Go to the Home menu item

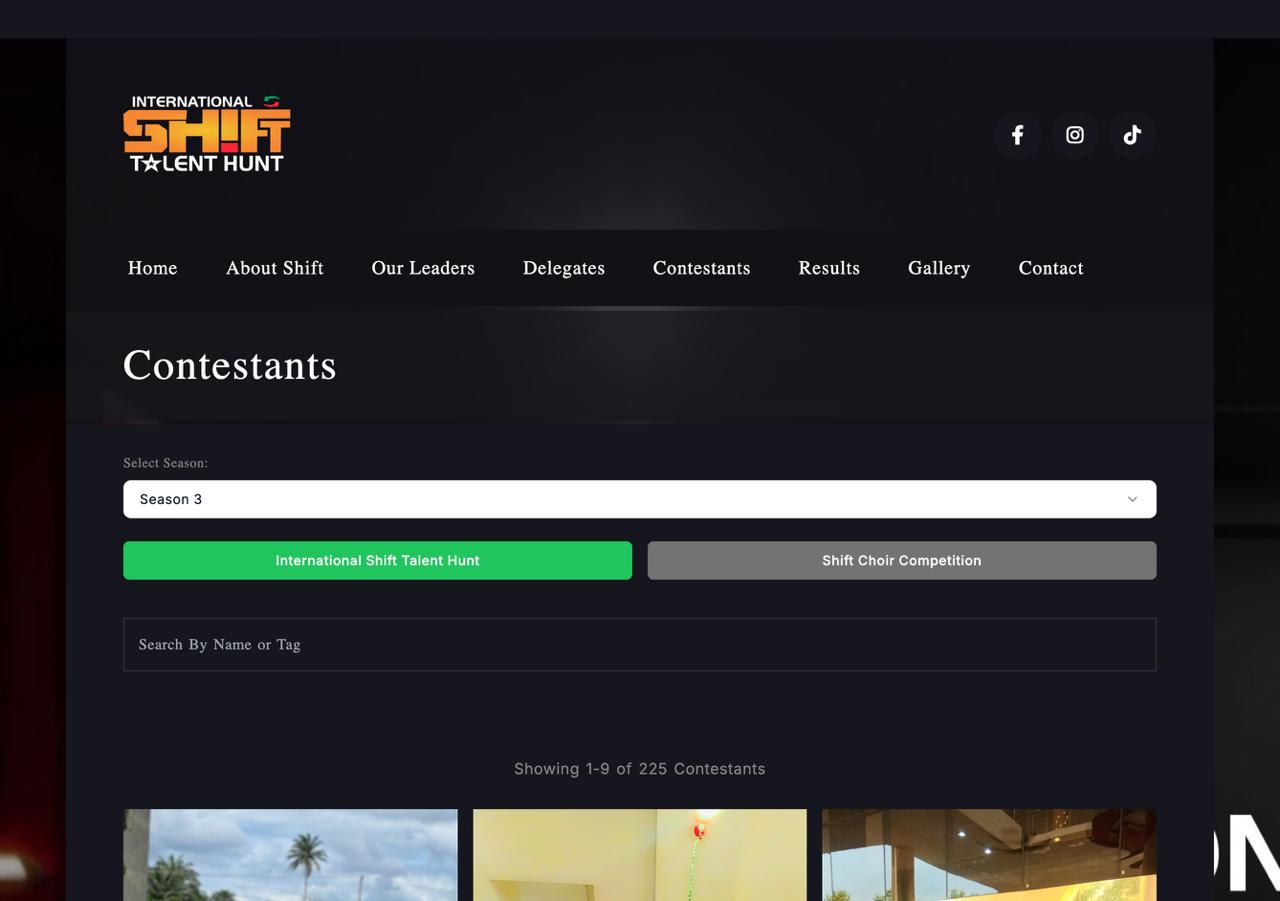(x=152, y=268)
